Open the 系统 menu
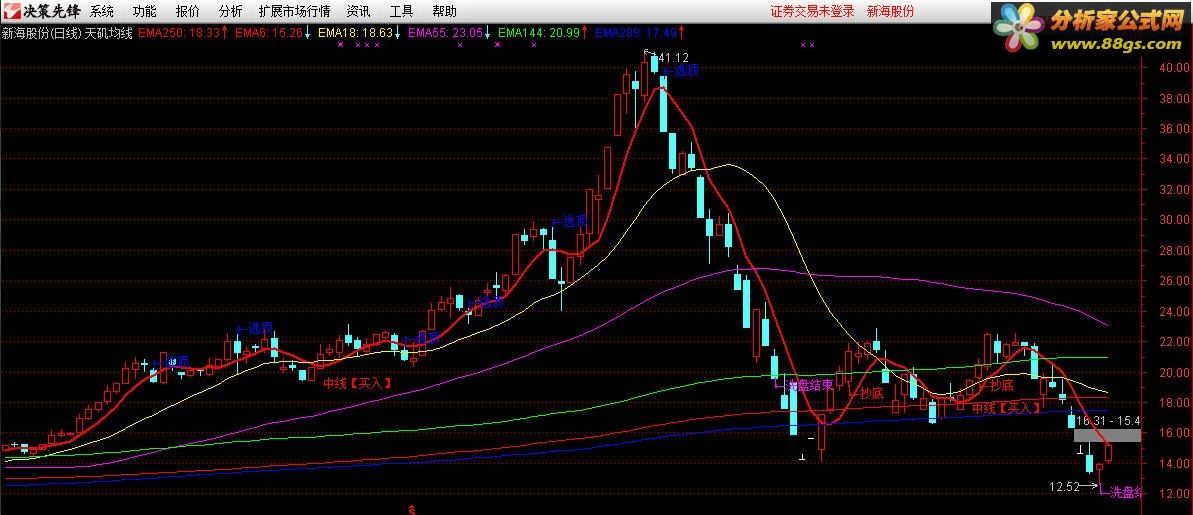 pos(101,11)
